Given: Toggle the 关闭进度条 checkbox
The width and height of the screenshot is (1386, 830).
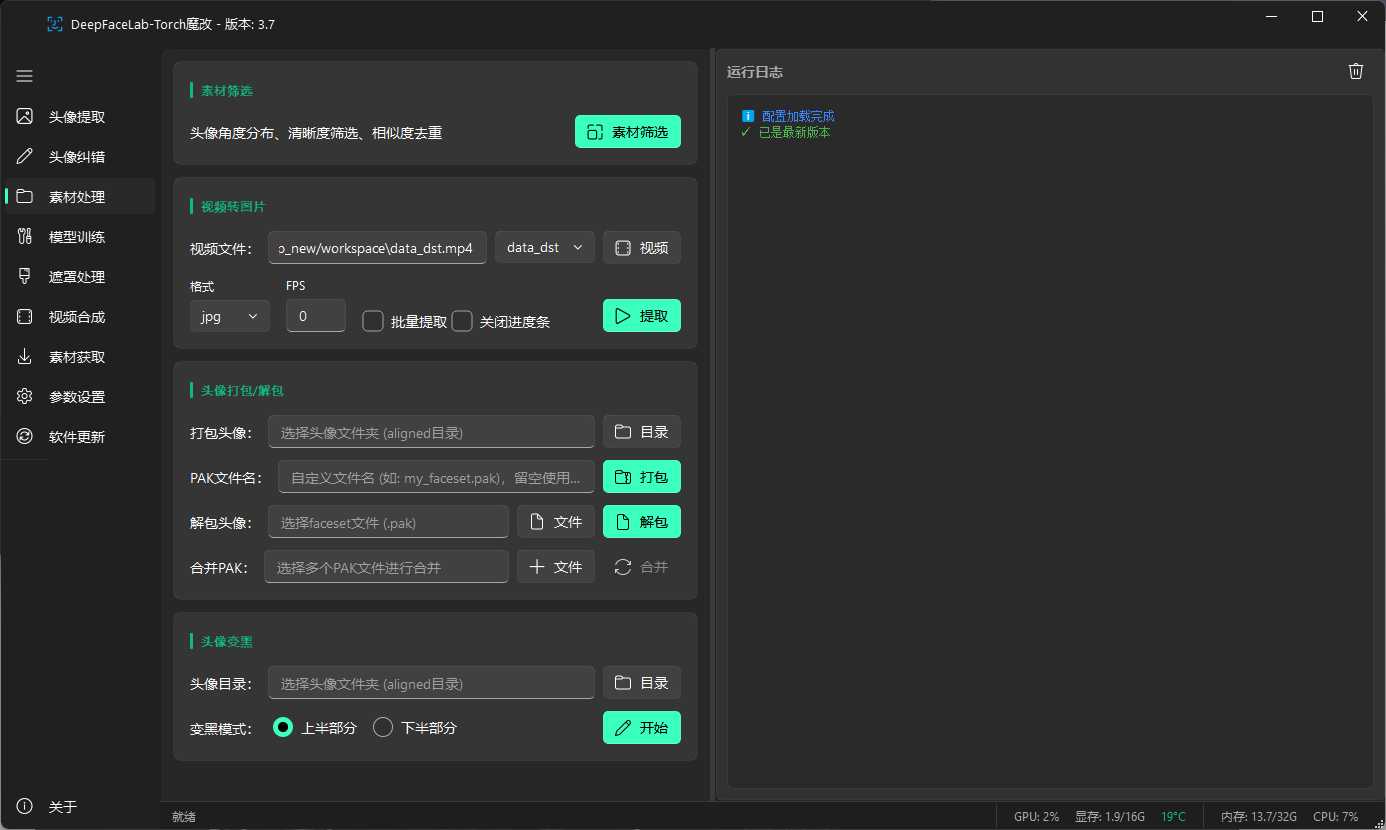Looking at the screenshot, I should pos(462,321).
